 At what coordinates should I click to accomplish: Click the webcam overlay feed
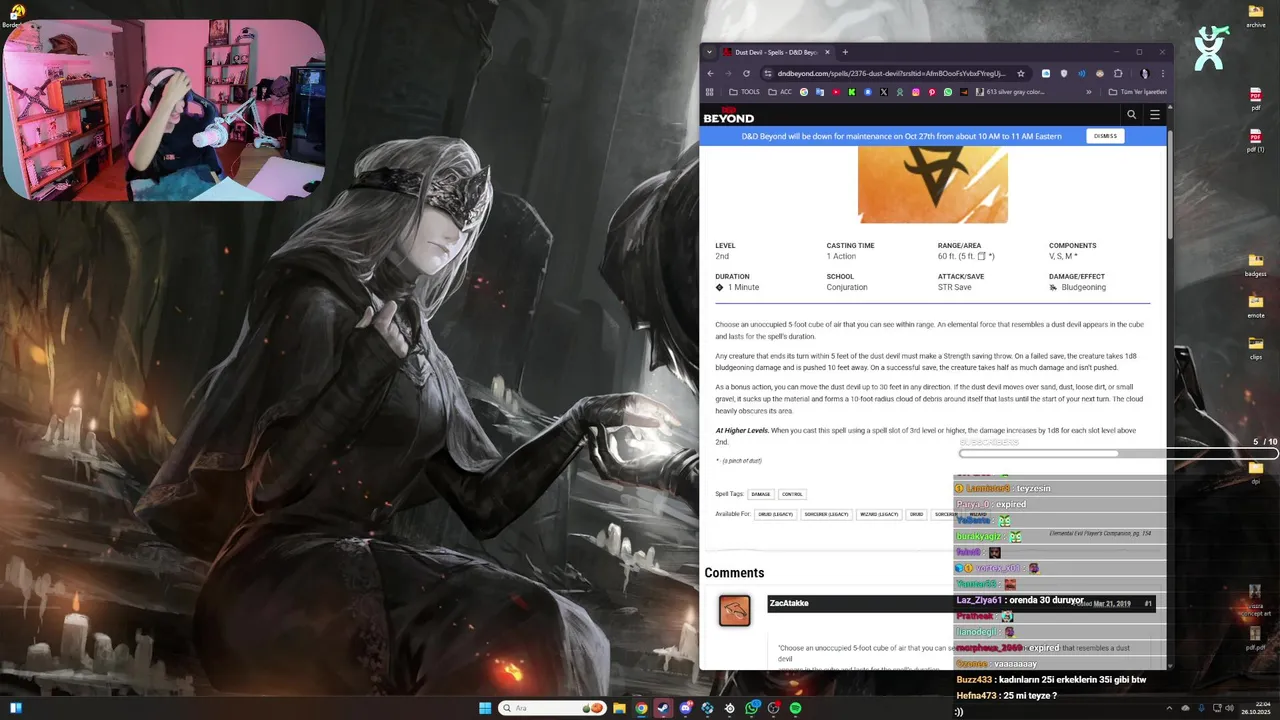164,108
